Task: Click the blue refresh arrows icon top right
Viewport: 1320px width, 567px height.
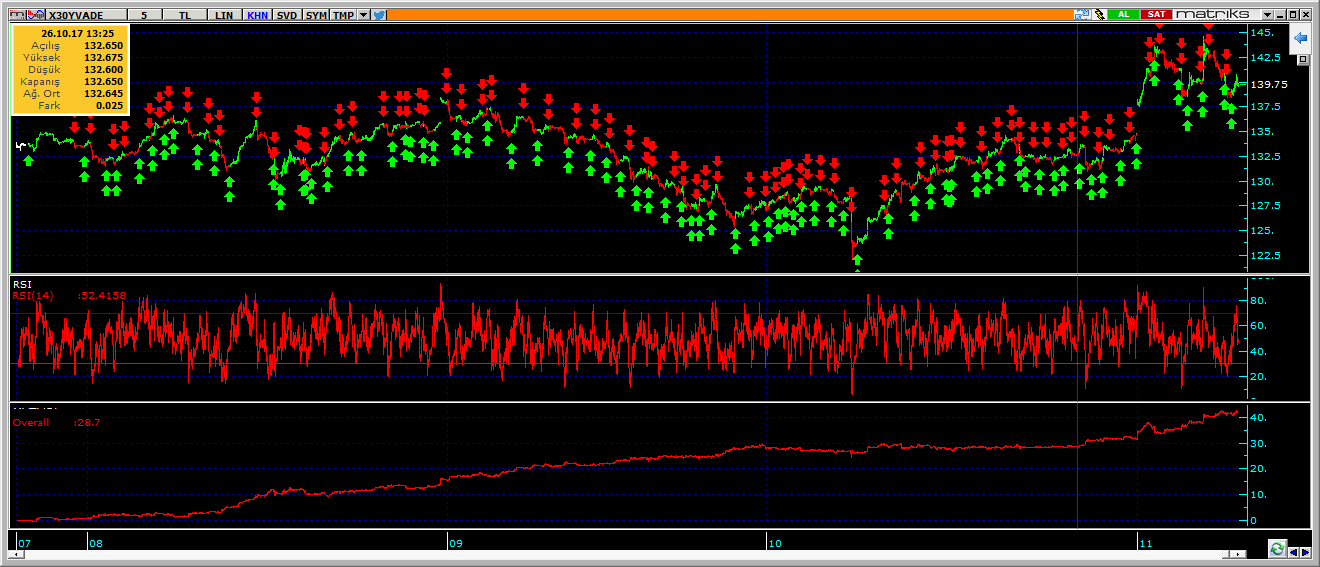Action: click(x=1082, y=15)
